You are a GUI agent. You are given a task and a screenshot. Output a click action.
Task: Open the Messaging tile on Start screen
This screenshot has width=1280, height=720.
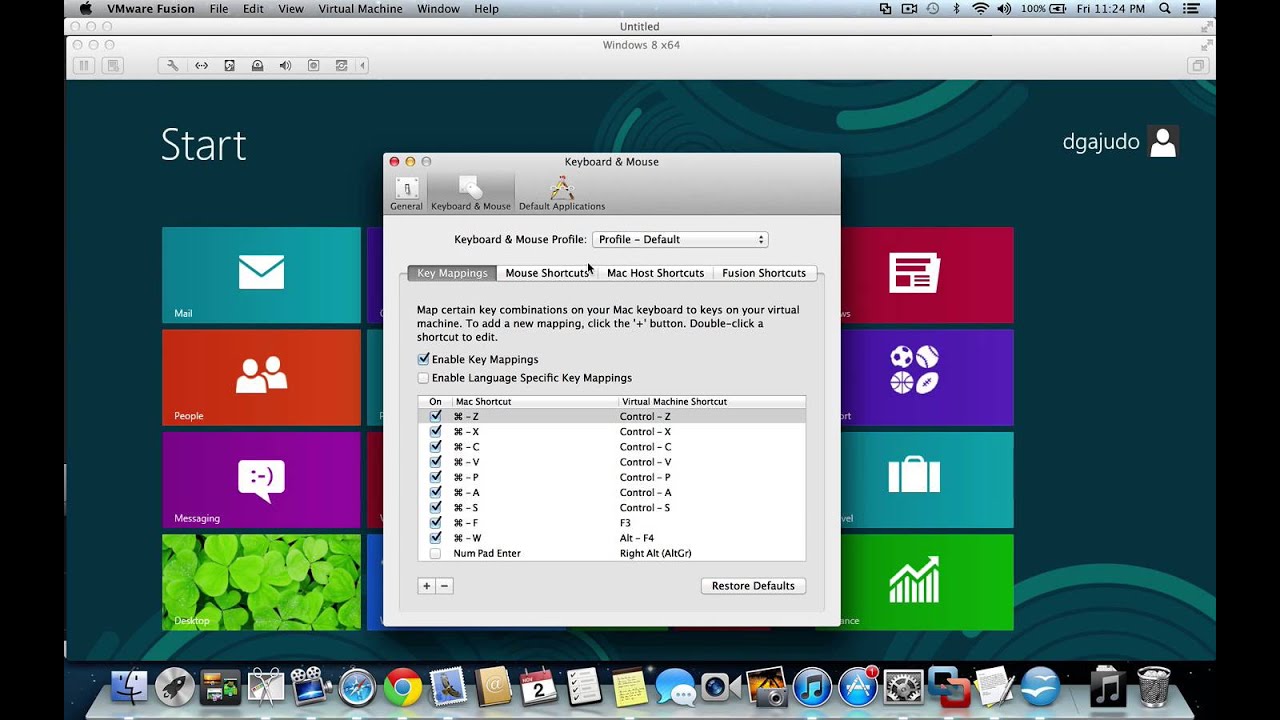pos(261,480)
